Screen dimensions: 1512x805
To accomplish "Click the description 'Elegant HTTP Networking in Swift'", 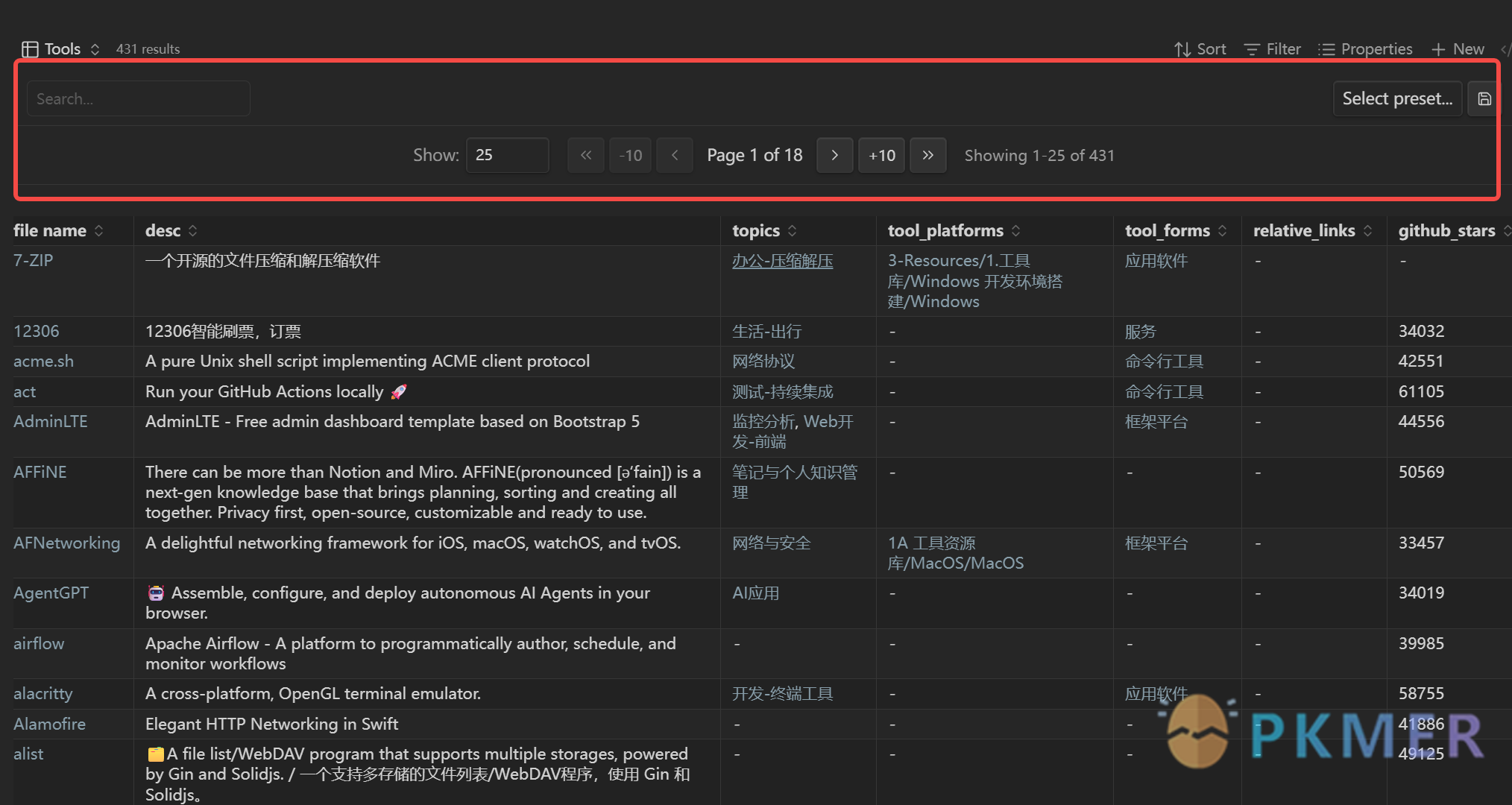I will [271, 724].
